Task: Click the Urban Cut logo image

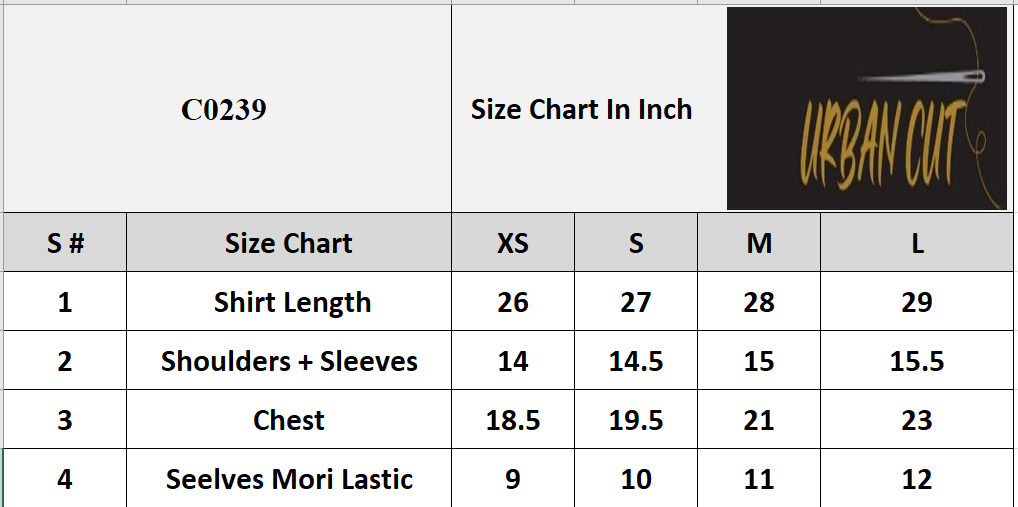Action: click(866, 108)
